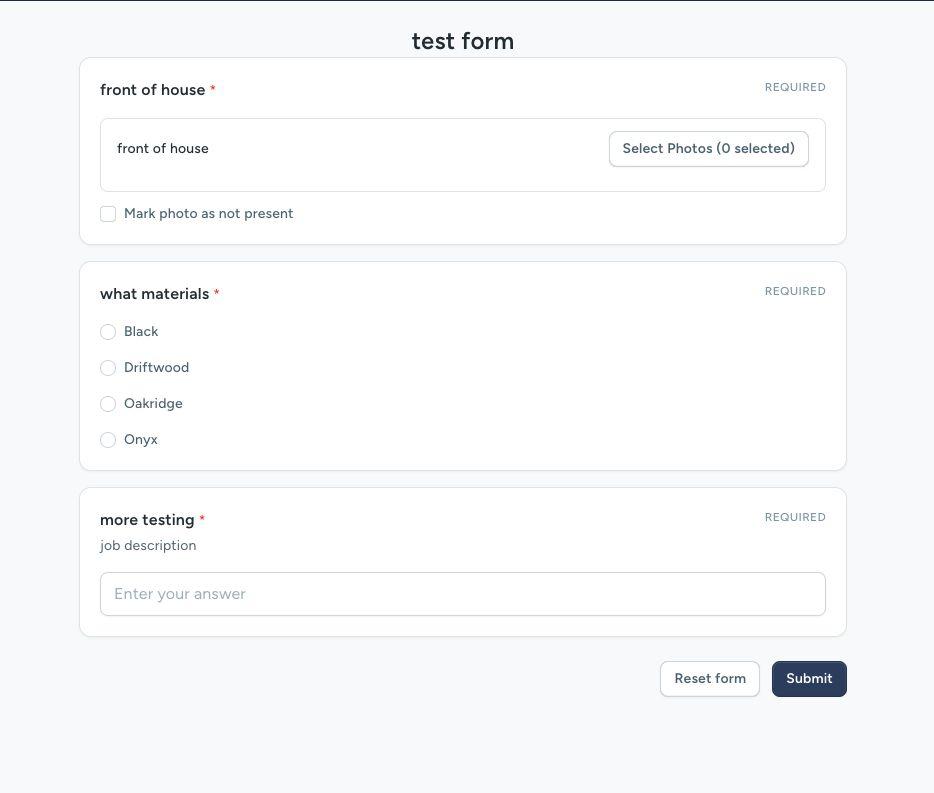Select the Black material radio option
This screenshot has height=793, width=934.
coord(108,332)
